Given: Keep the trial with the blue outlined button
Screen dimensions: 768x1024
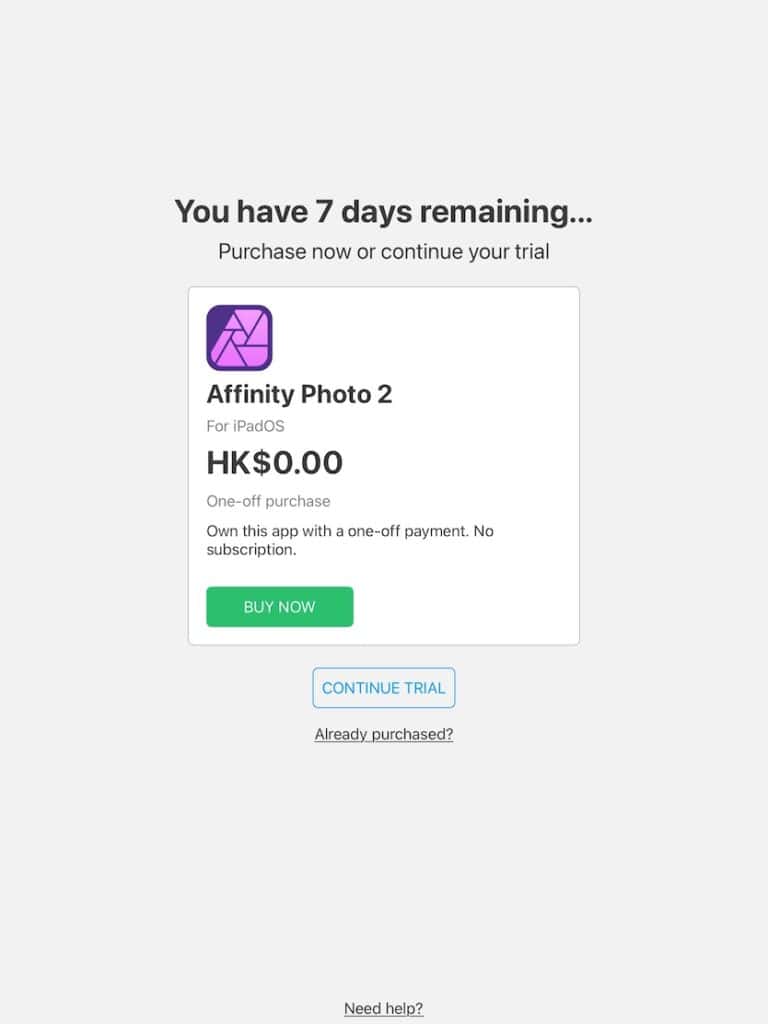Looking at the screenshot, I should point(384,688).
